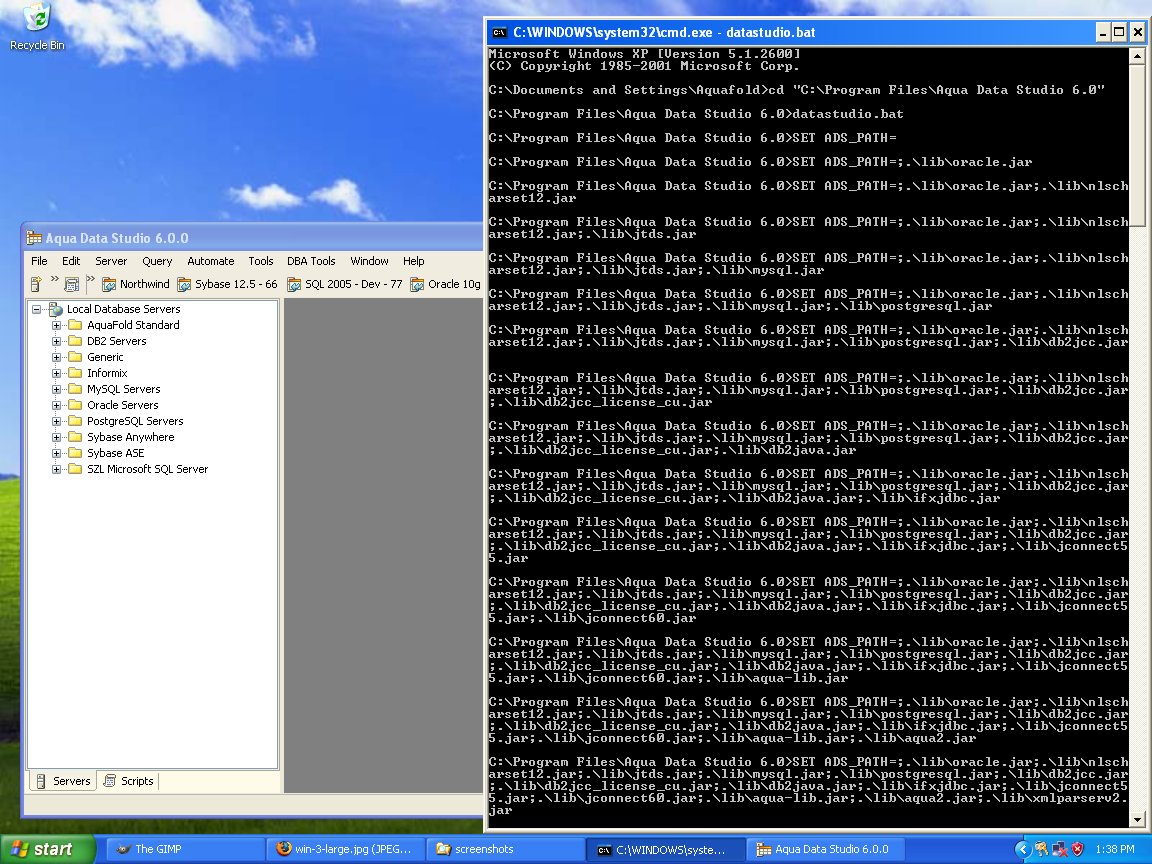Minimize the cmd.exe window
Image resolution: width=1152 pixels, height=864 pixels.
coord(1103,32)
